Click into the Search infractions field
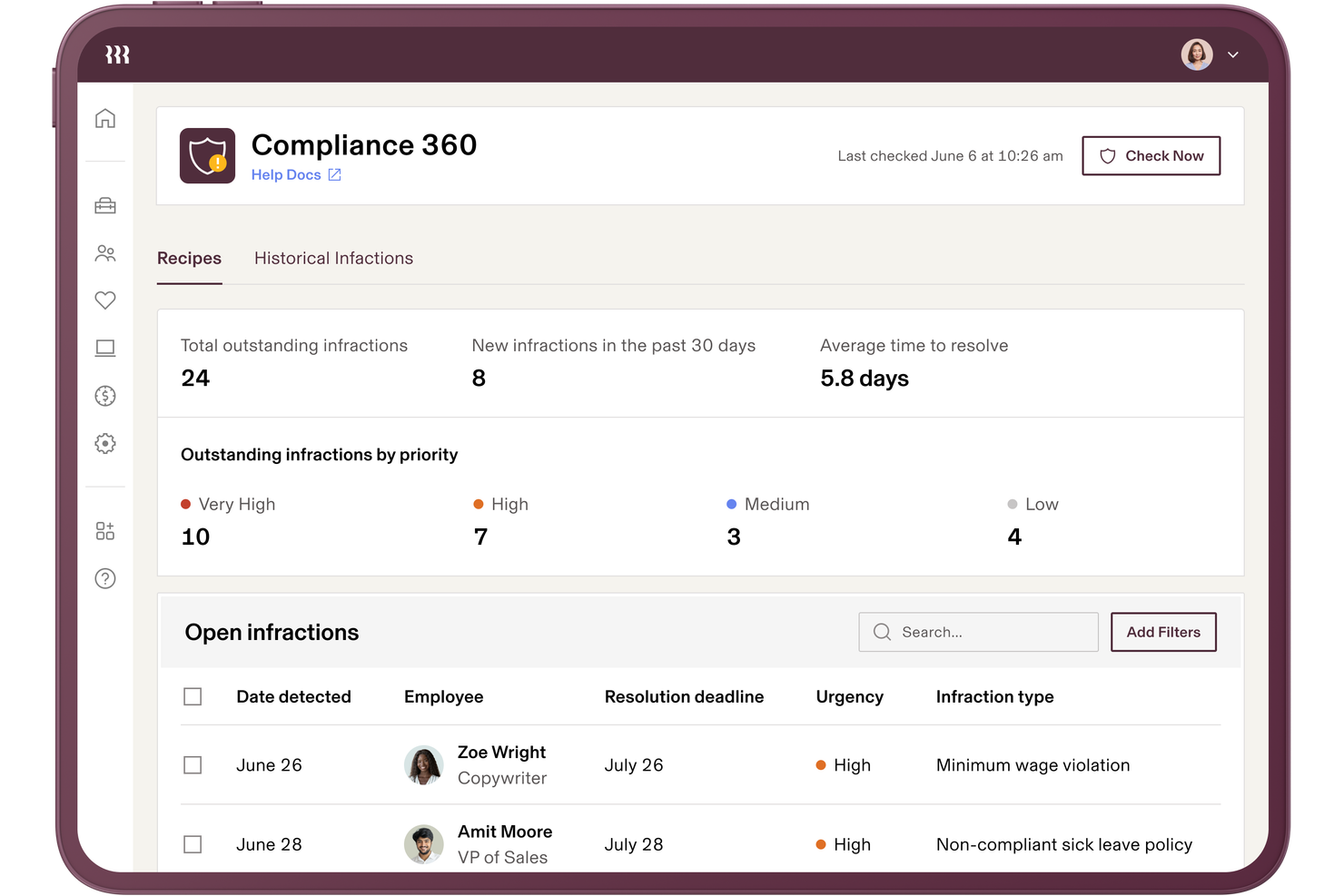Screen dimensions: 1344x896 (x=978, y=632)
